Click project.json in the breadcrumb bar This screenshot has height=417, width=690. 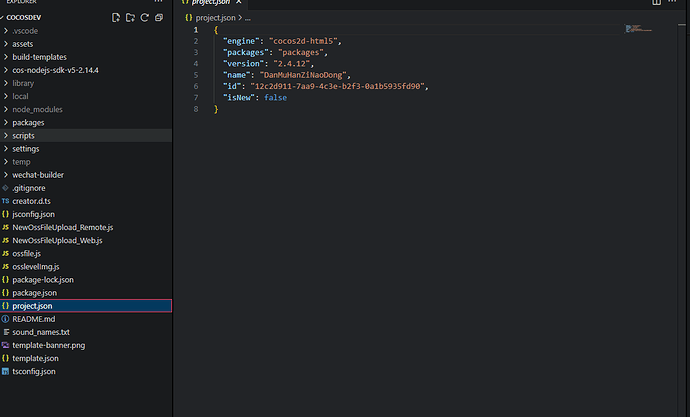216,18
